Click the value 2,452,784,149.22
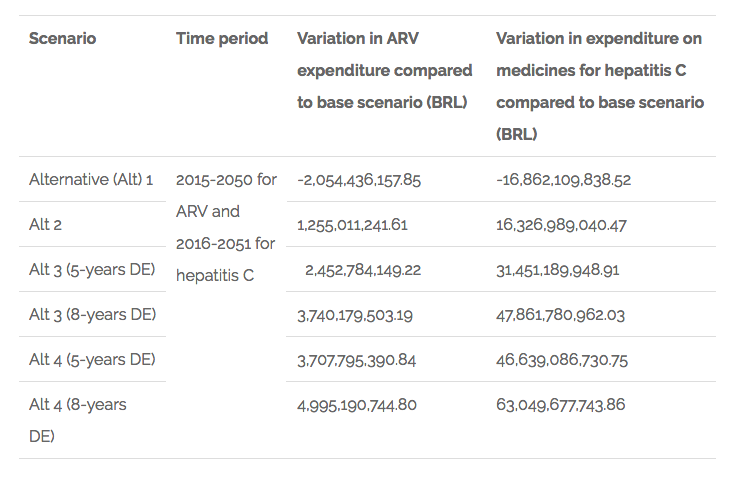 363,270
